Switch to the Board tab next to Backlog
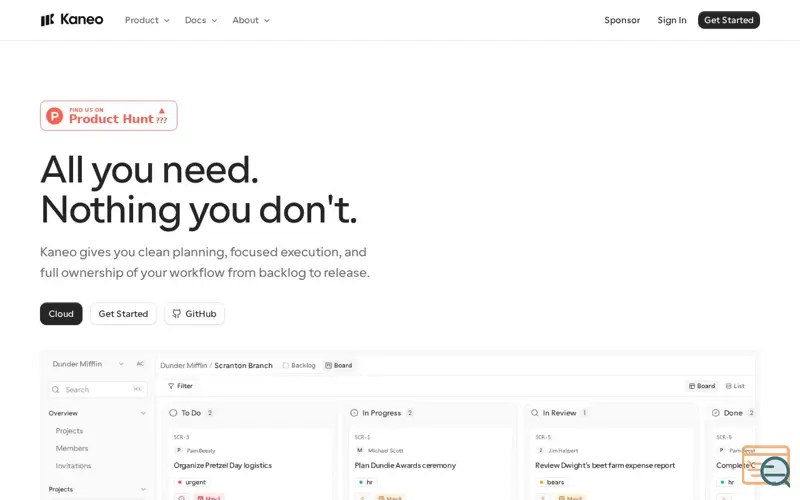 point(339,365)
